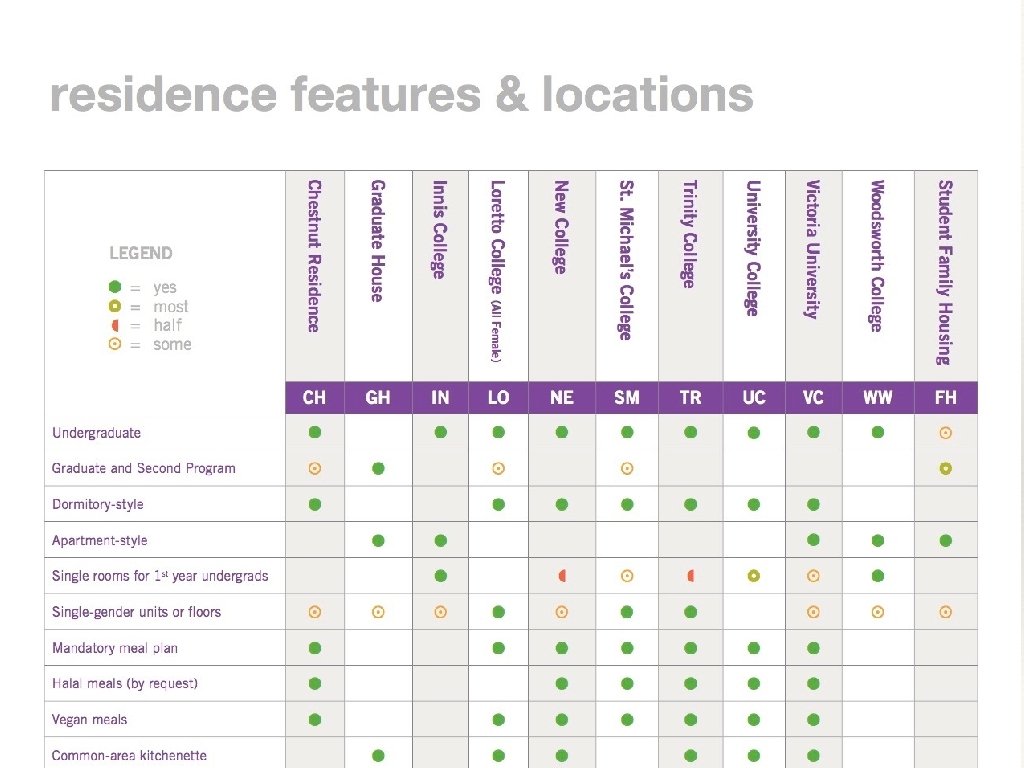Click the LEGEND heading
The width and height of the screenshot is (1024, 768).
coord(141,253)
